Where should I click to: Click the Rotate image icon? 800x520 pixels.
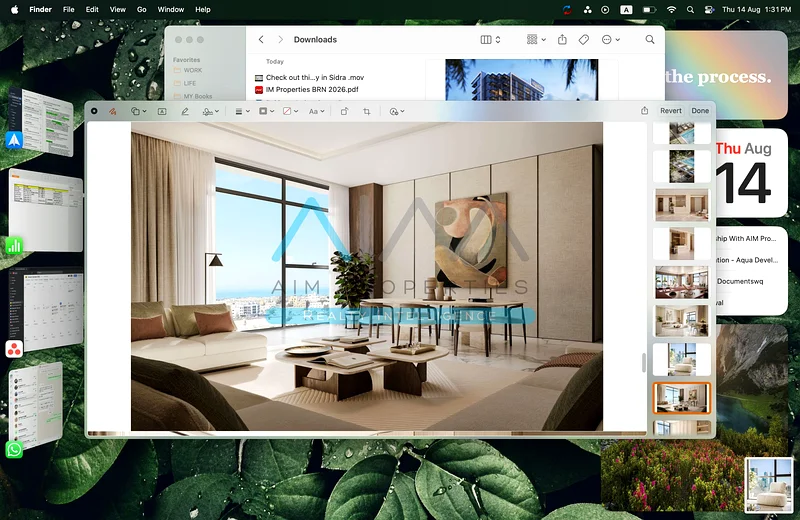[x=344, y=111]
